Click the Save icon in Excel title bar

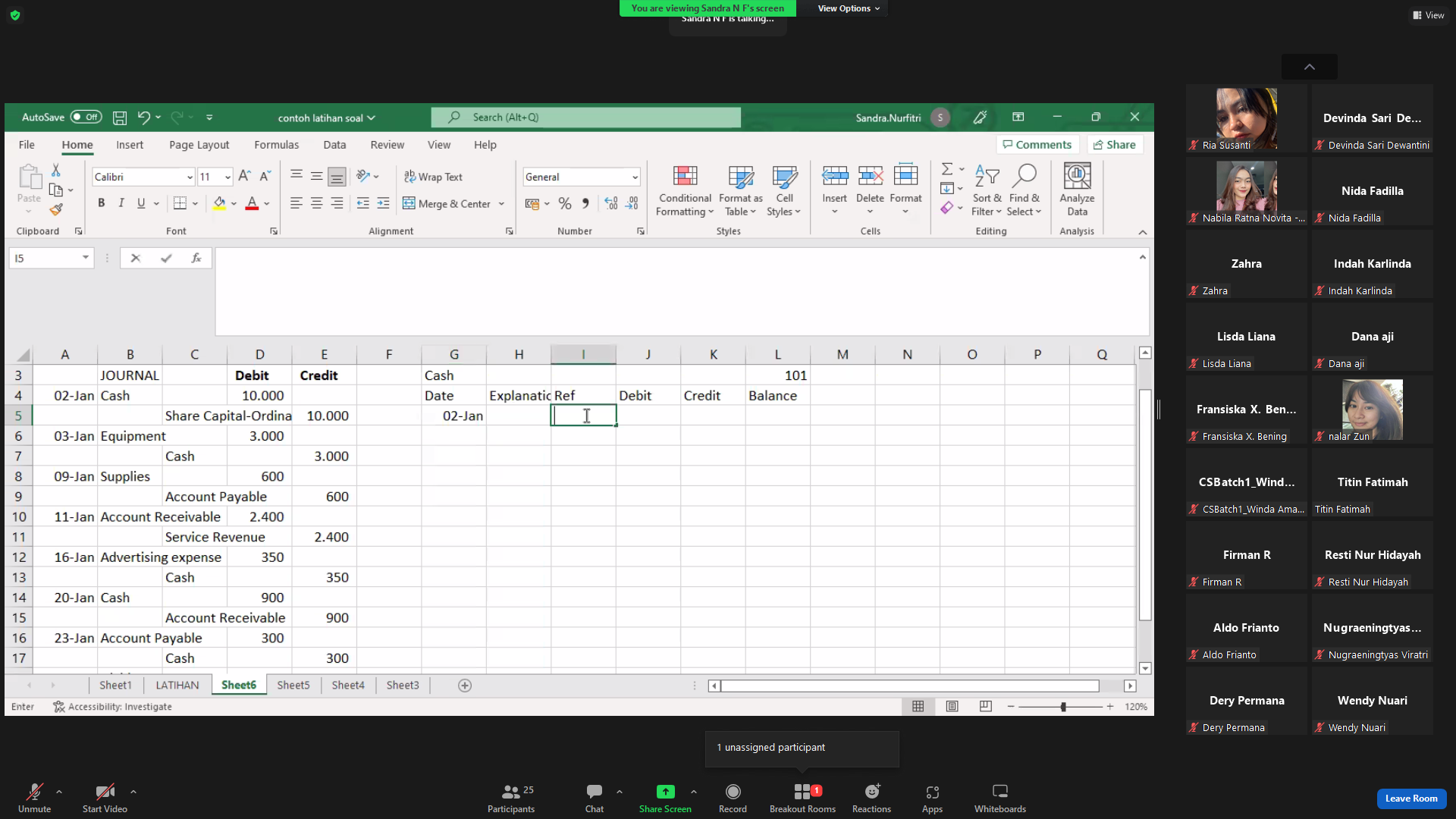pos(120,118)
